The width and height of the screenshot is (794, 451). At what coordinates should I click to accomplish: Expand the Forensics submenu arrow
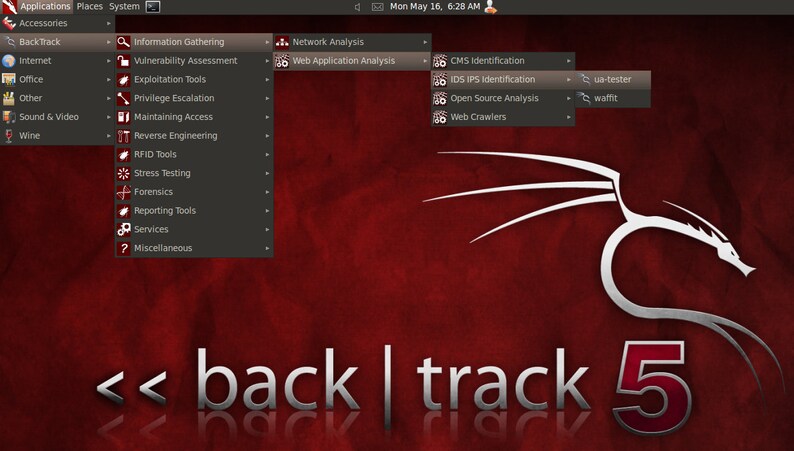(267, 192)
